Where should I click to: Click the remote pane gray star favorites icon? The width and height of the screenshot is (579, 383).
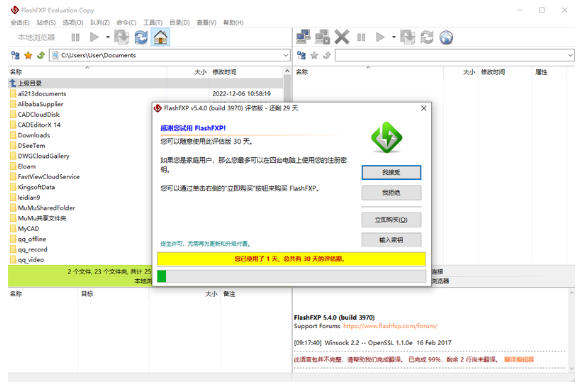[314, 56]
